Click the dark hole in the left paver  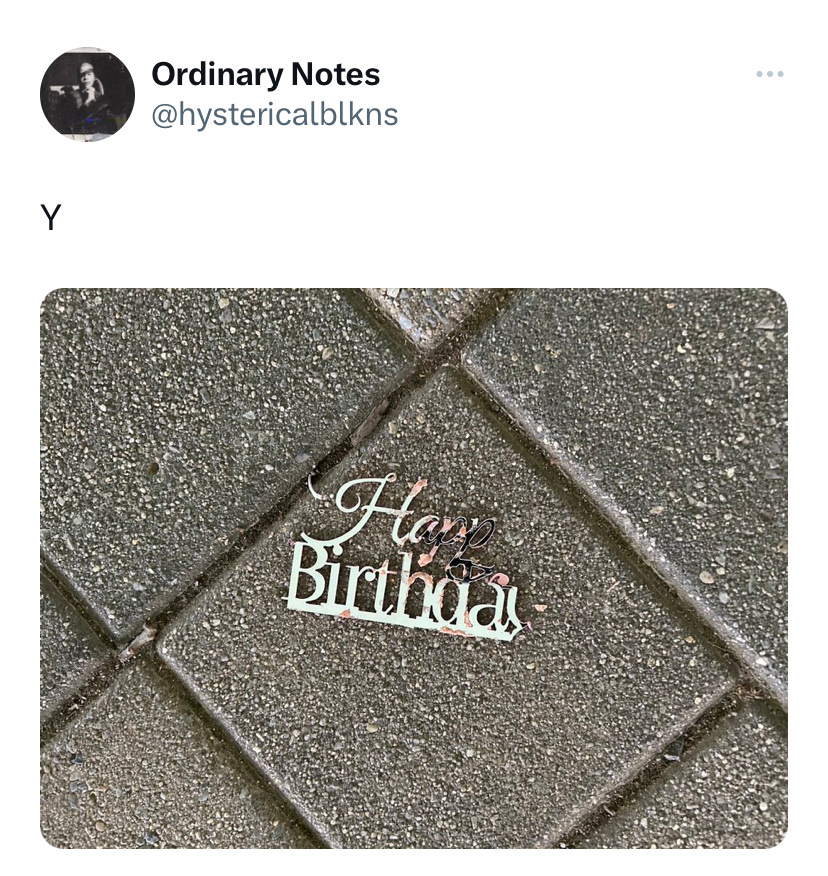pos(154,468)
